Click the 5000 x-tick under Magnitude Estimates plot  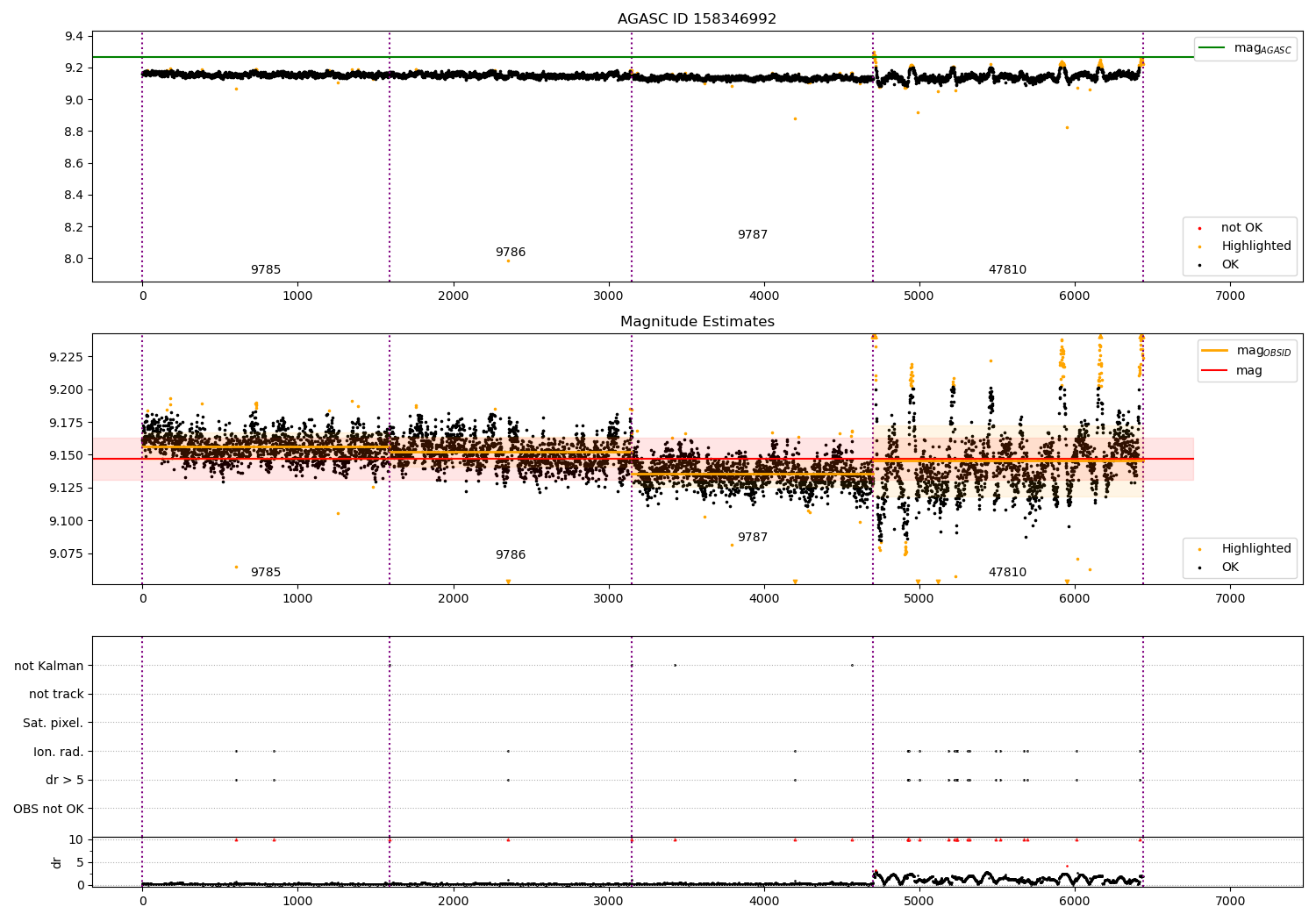[x=919, y=599]
